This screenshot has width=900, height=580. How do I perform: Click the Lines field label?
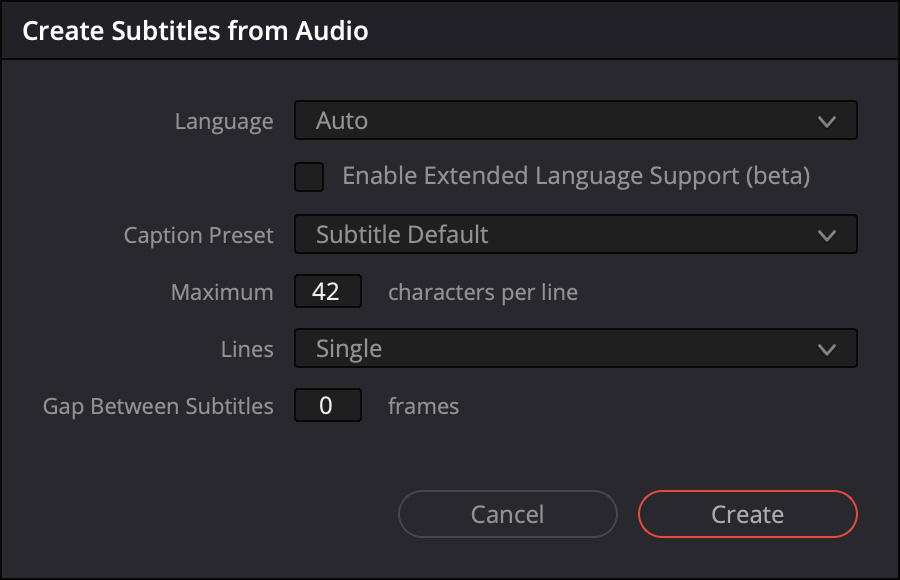pos(246,350)
